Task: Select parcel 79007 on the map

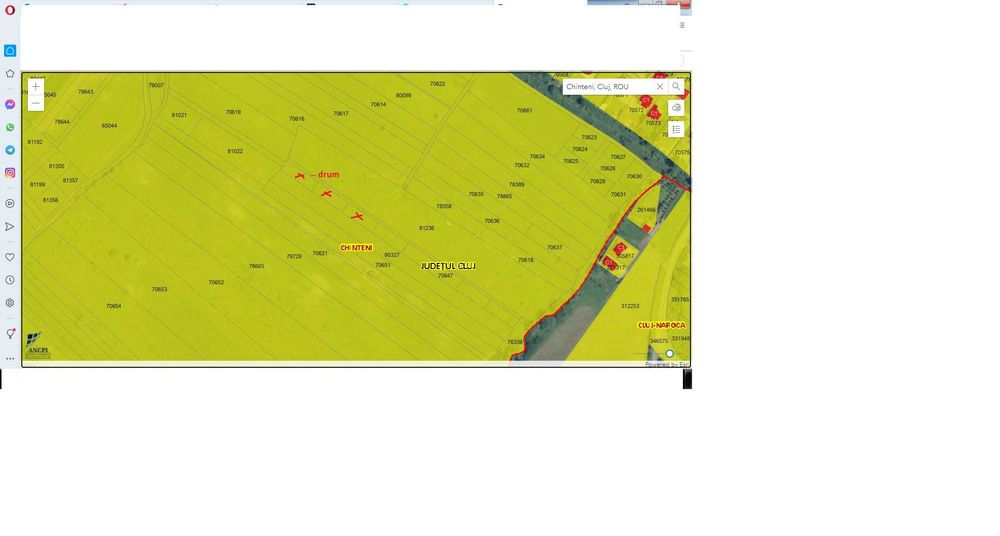Action: [156, 85]
